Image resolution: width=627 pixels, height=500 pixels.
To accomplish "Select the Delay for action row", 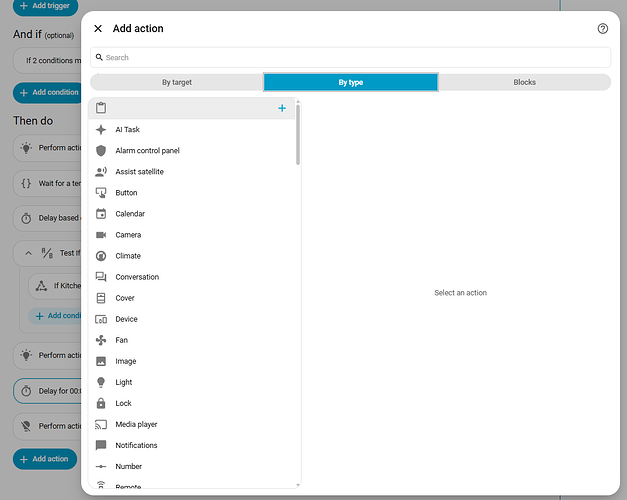I will coord(47,391).
